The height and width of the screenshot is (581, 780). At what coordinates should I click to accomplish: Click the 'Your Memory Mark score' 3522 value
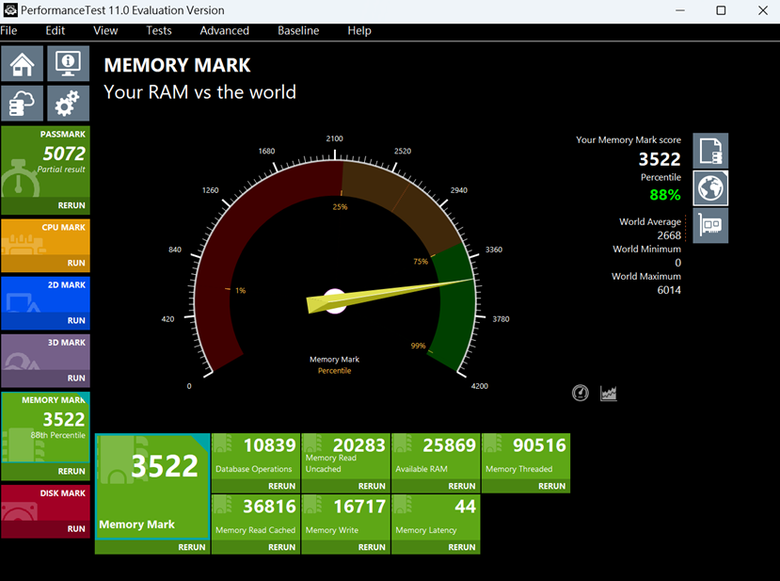click(659, 159)
